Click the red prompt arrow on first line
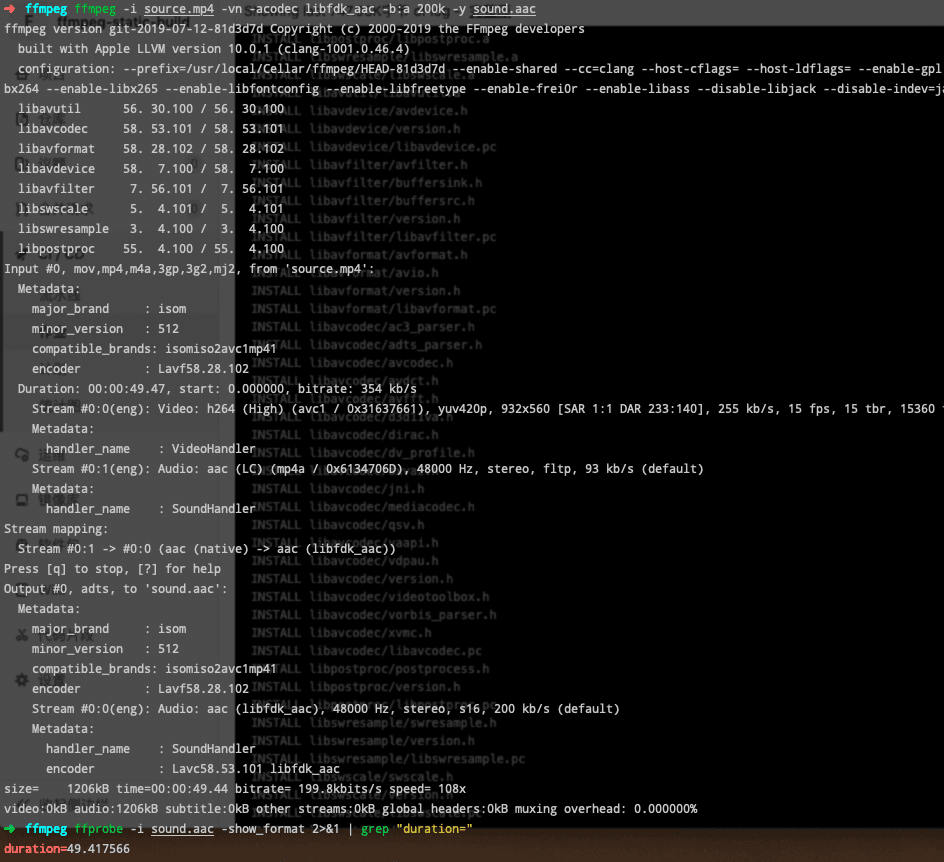Screen dimensions: 944x862 [9, 9]
